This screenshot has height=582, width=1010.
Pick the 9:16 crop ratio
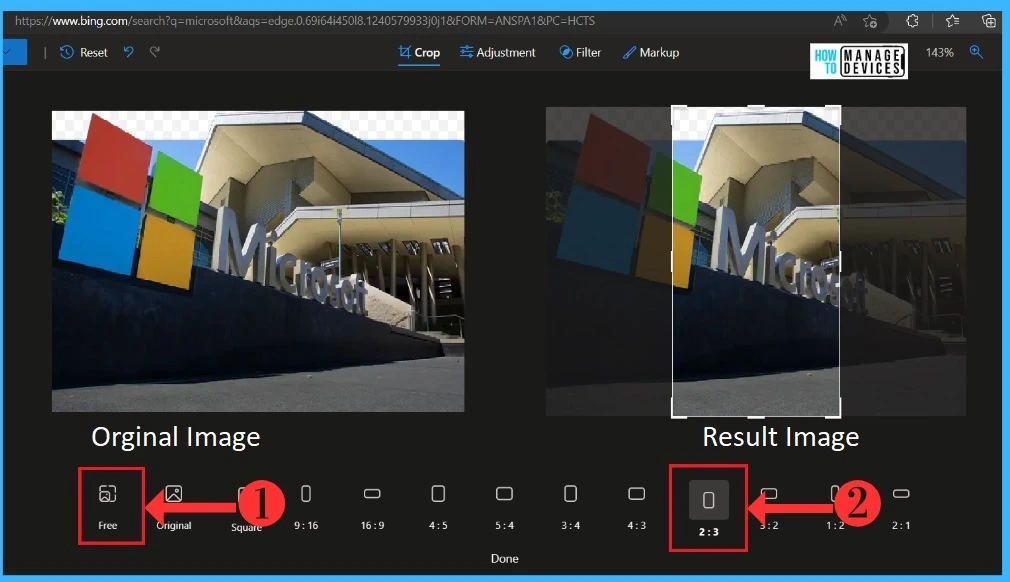306,507
